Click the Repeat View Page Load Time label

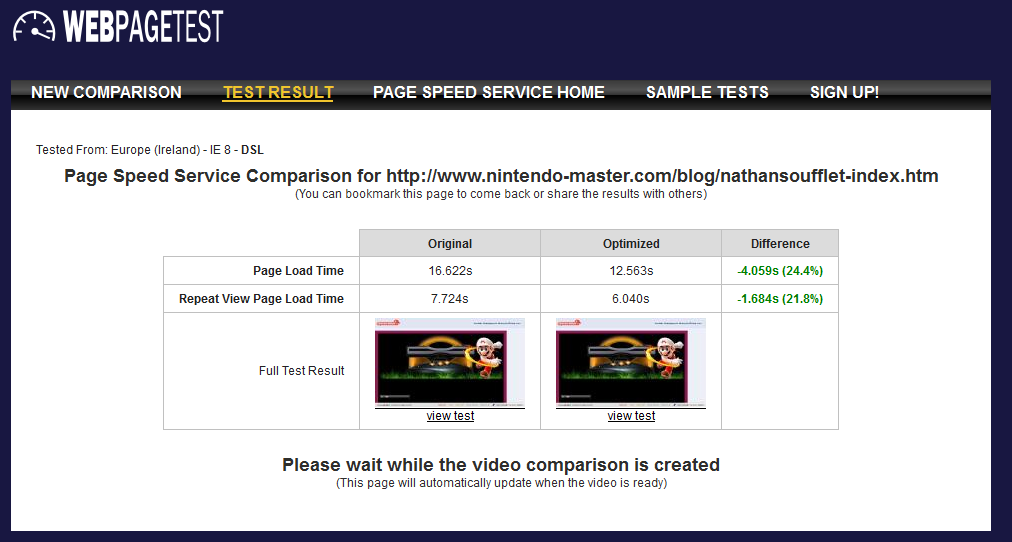click(261, 299)
